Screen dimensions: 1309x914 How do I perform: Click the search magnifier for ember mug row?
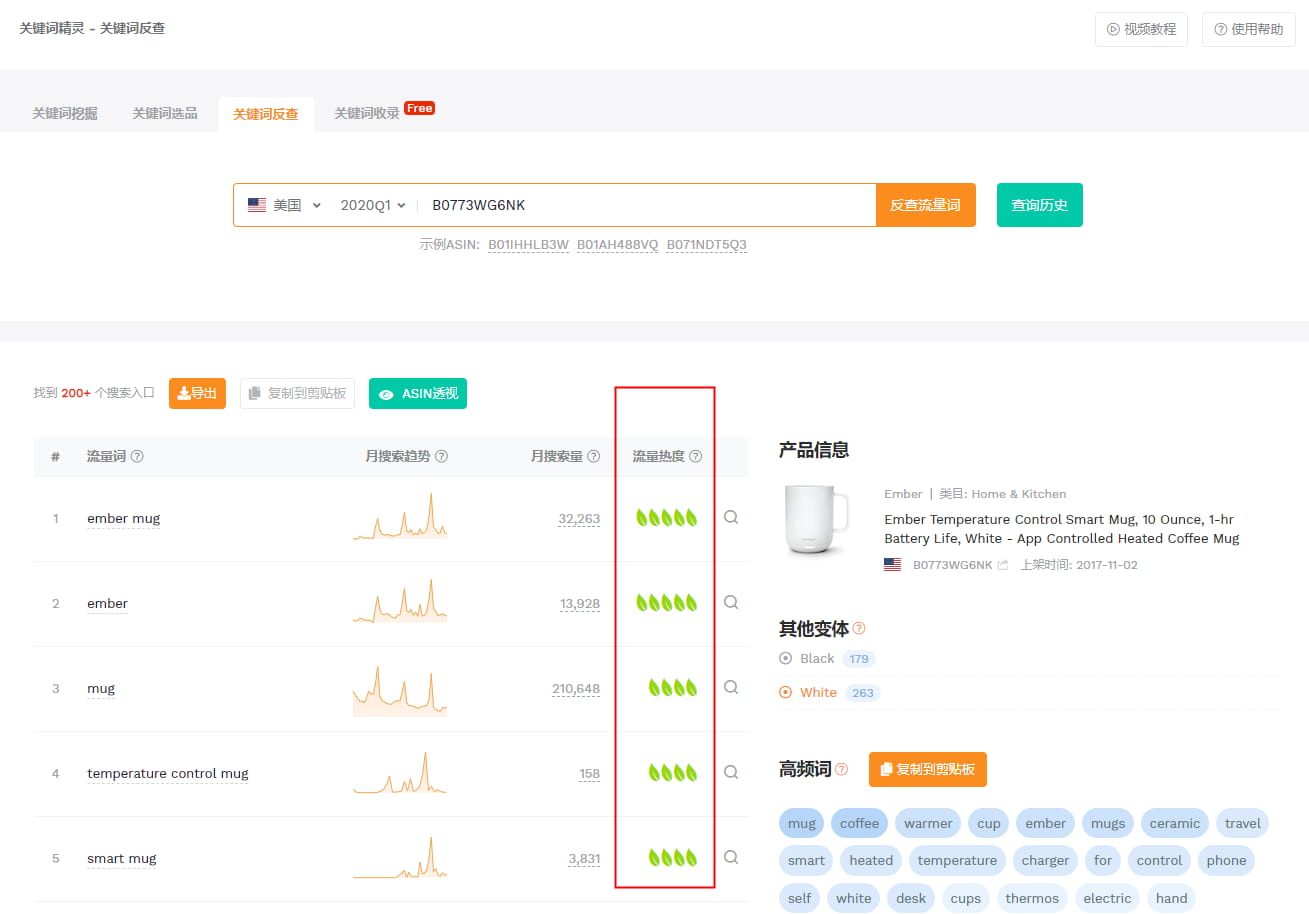click(731, 518)
